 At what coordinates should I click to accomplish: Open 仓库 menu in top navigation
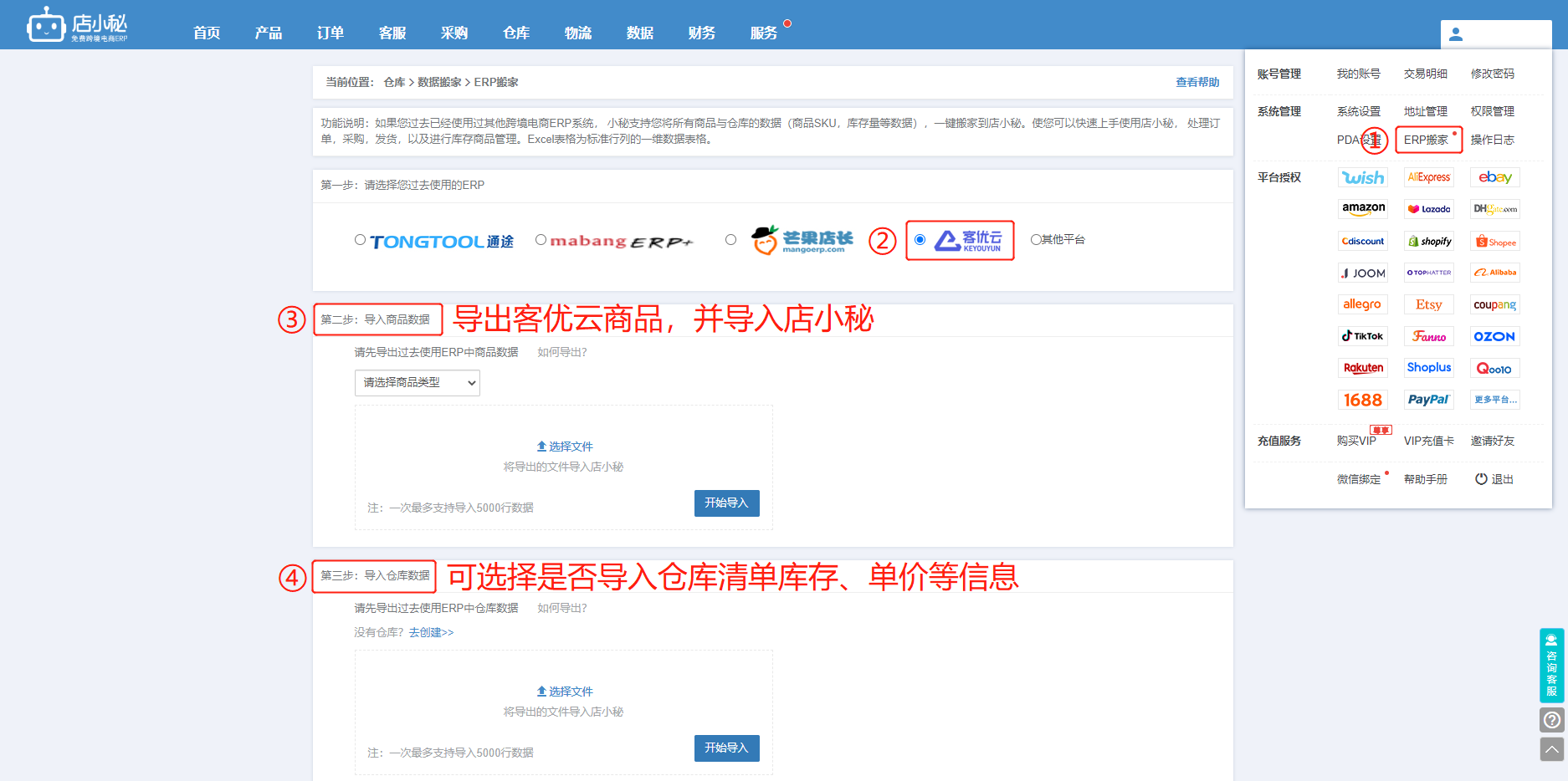tap(516, 33)
